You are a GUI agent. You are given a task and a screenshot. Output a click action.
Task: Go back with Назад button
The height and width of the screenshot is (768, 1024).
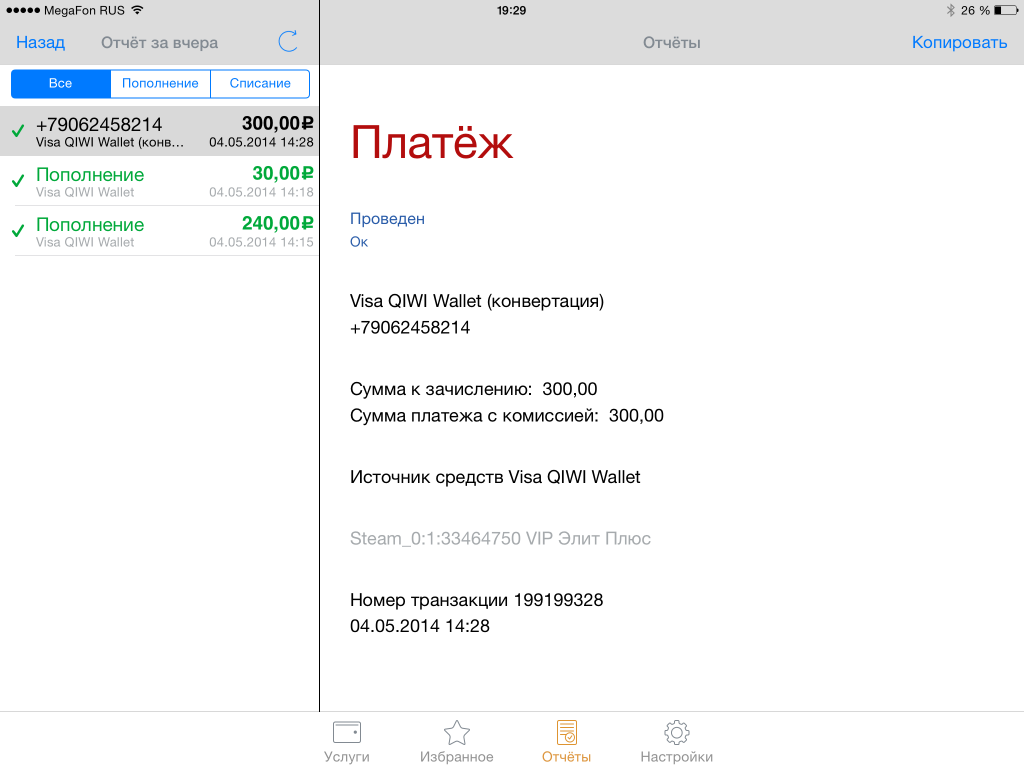coord(40,42)
